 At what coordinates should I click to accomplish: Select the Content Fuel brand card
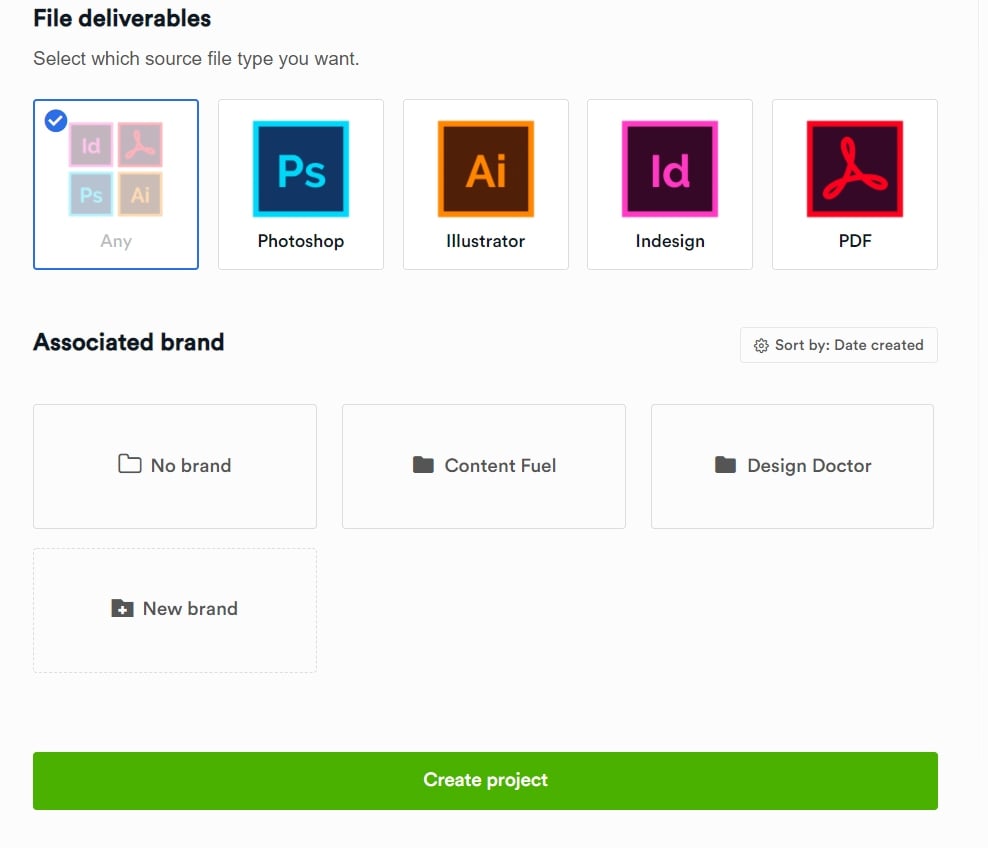(483, 466)
